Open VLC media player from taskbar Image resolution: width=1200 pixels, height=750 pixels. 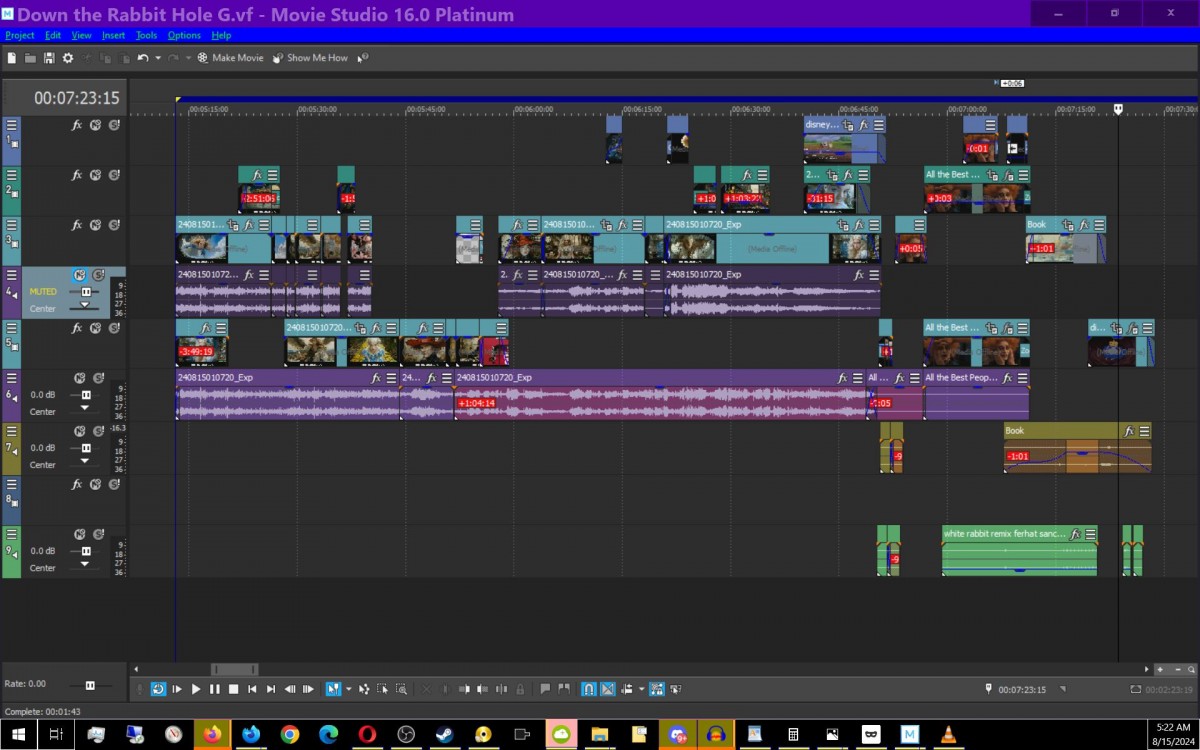[x=948, y=734]
